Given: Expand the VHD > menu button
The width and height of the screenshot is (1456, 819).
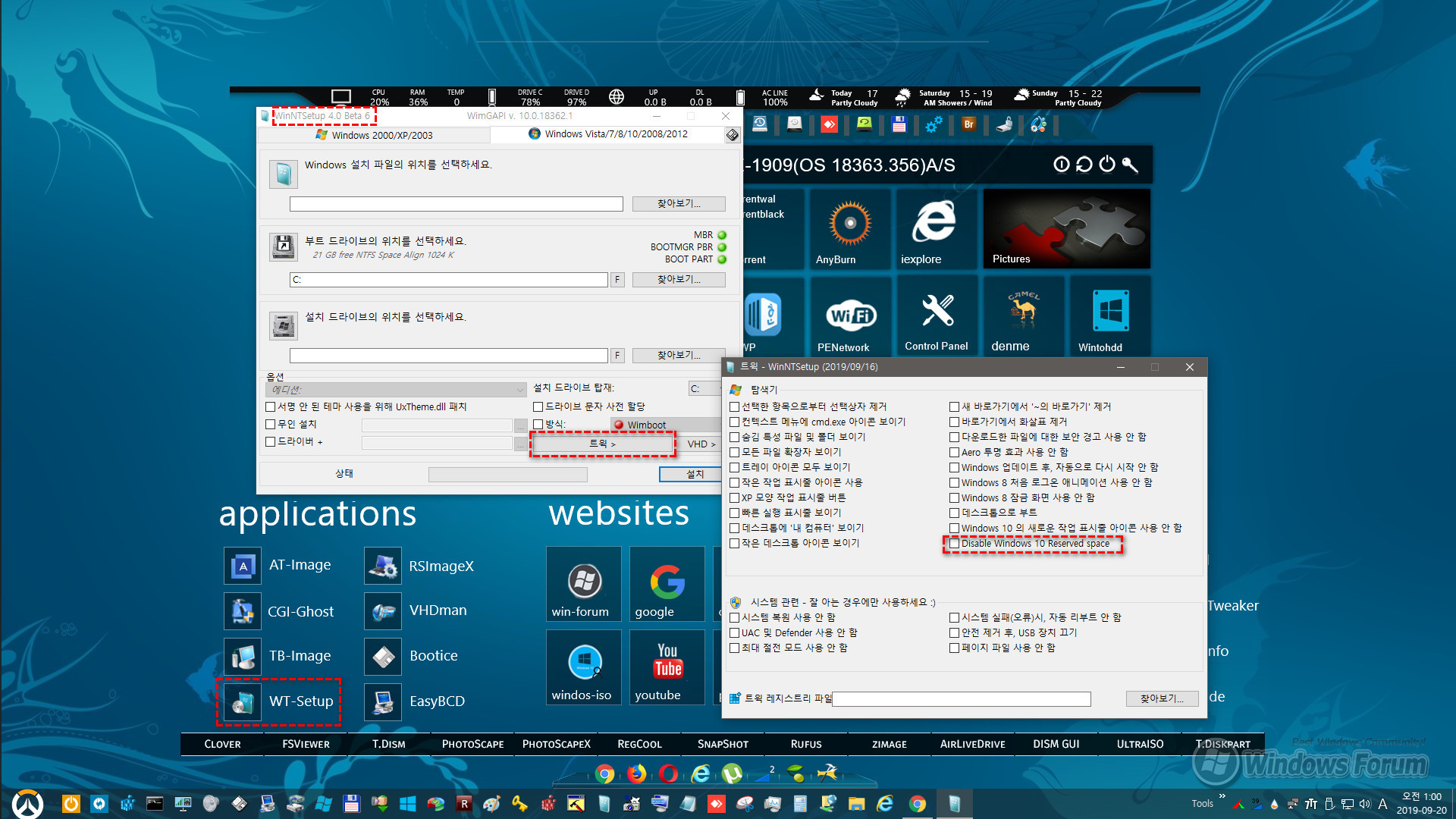Looking at the screenshot, I should coord(701,444).
